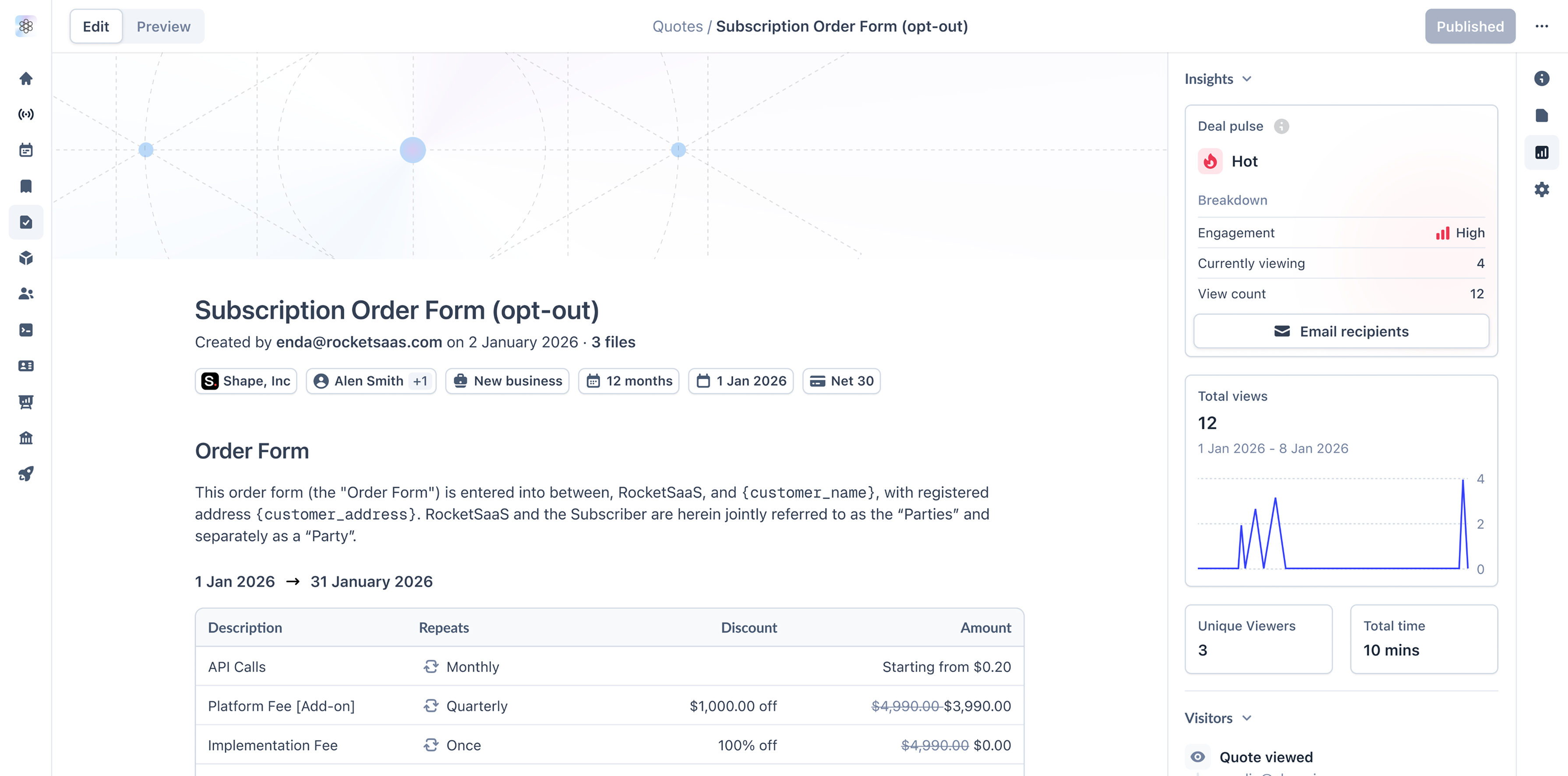Expand the +1 recipients on Alen Smith chip
1568x776 pixels.
420,381
